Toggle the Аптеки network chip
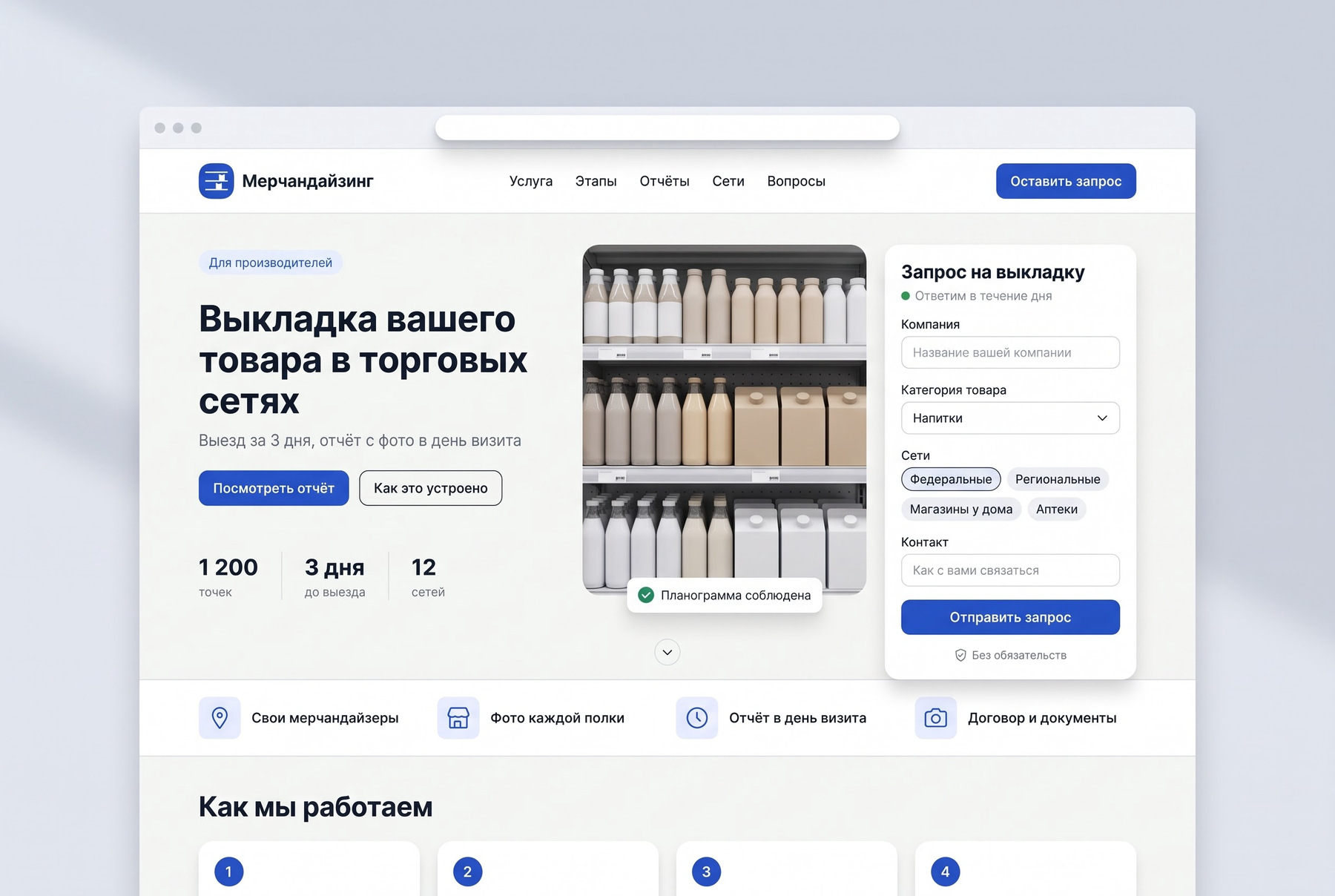The height and width of the screenshot is (896, 1335). (x=1057, y=509)
